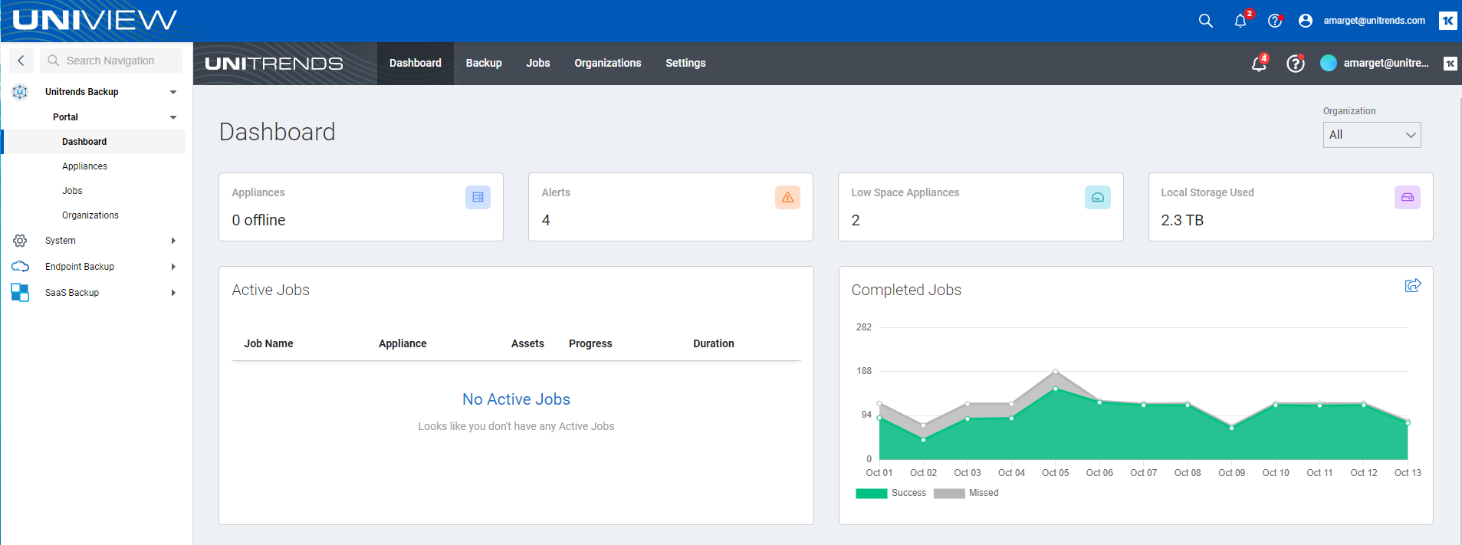This screenshot has width=1462, height=545.
Task: Click the Unitrends Backup module icon
Action: [x=20, y=92]
